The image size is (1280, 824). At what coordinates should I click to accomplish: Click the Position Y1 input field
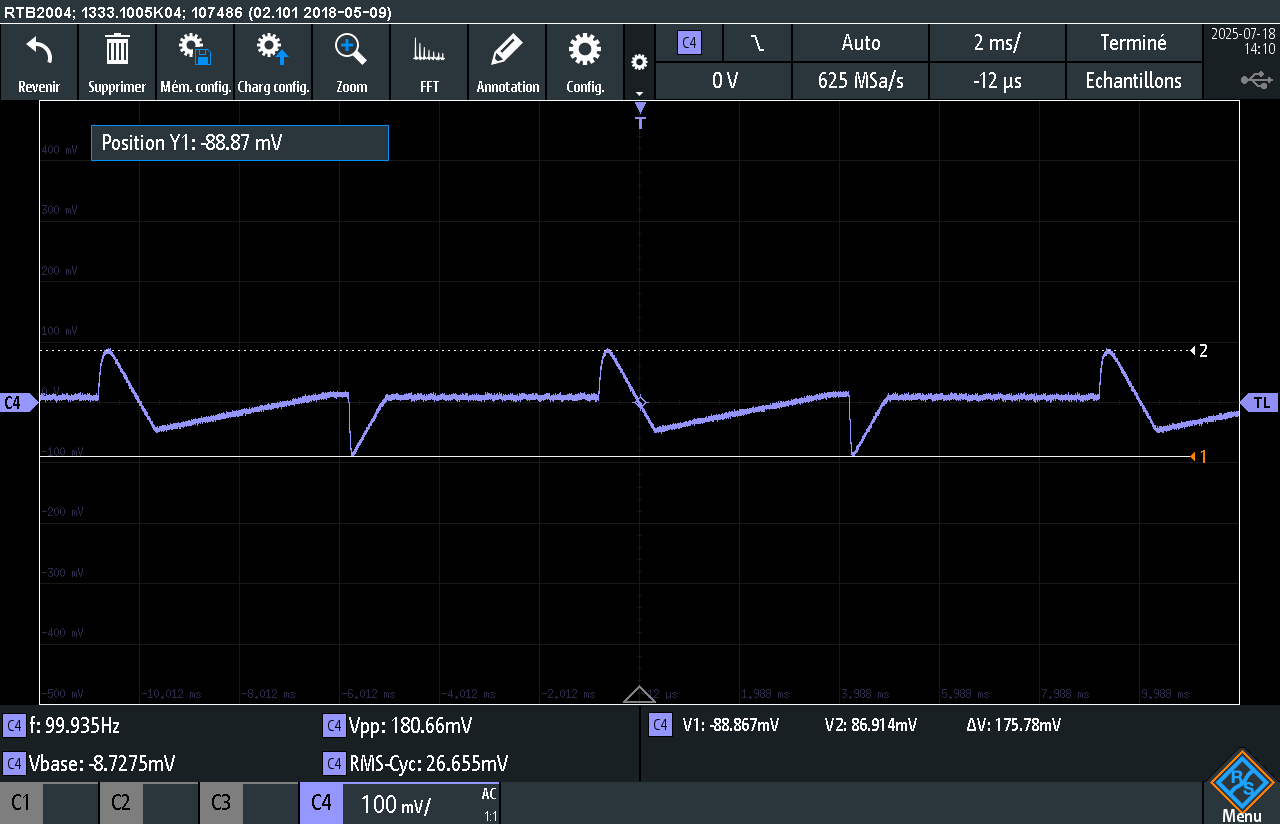(x=239, y=143)
